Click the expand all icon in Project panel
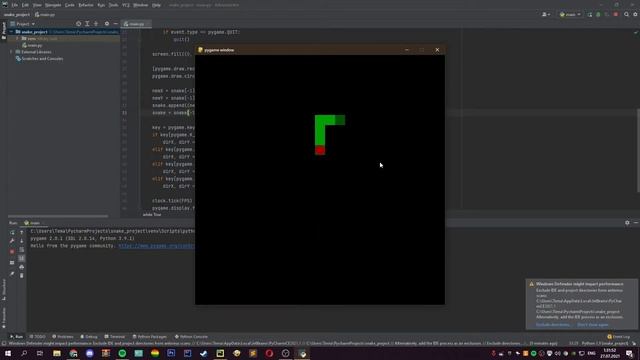This screenshot has height=360, width=640. point(87,24)
